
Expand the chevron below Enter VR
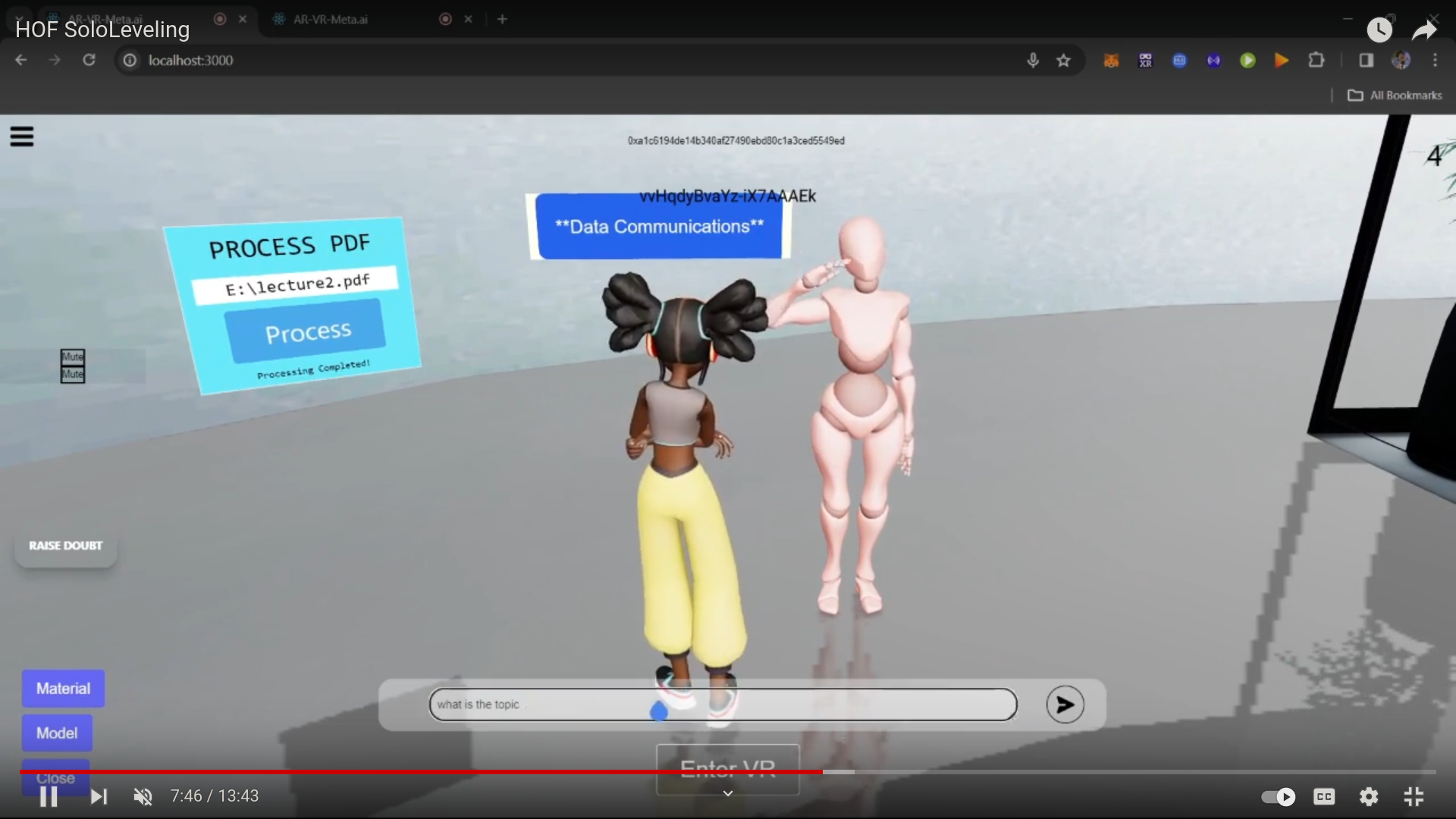[727, 793]
